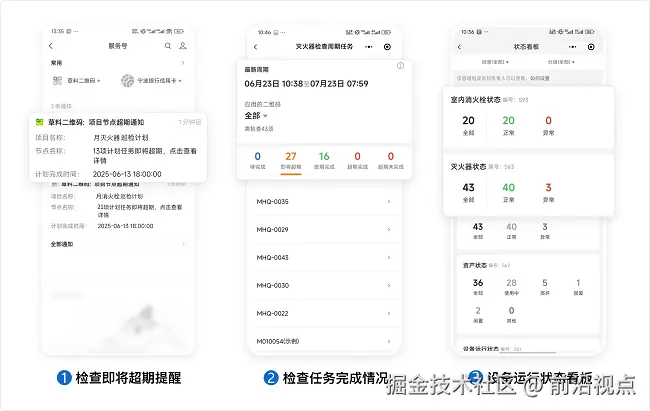The height and width of the screenshot is (411, 650).
Task: Switch to 超期未完成 tab
Action: point(390,161)
